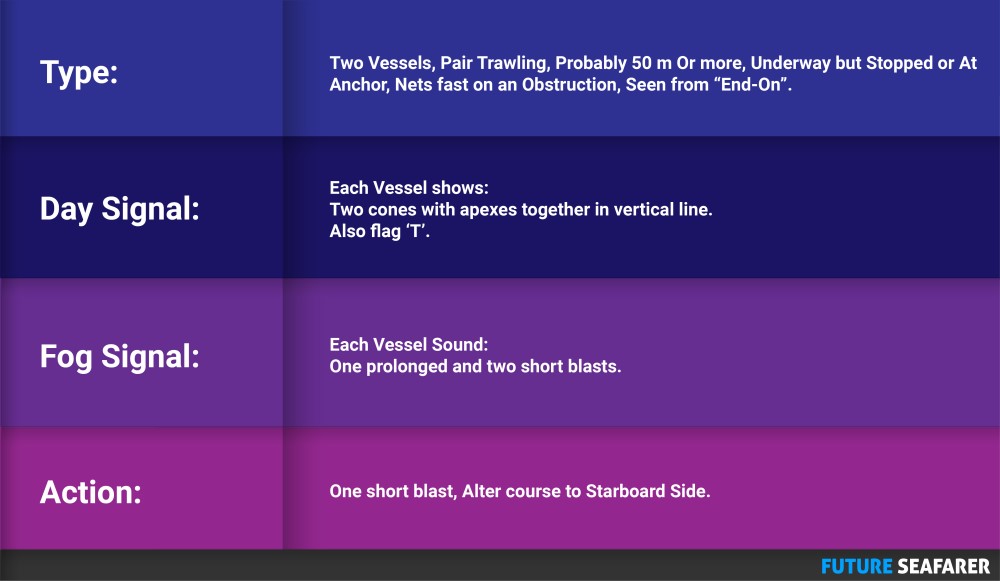Click the 'Day Signal:' label
This screenshot has width=1000, height=581.
(x=120, y=209)
